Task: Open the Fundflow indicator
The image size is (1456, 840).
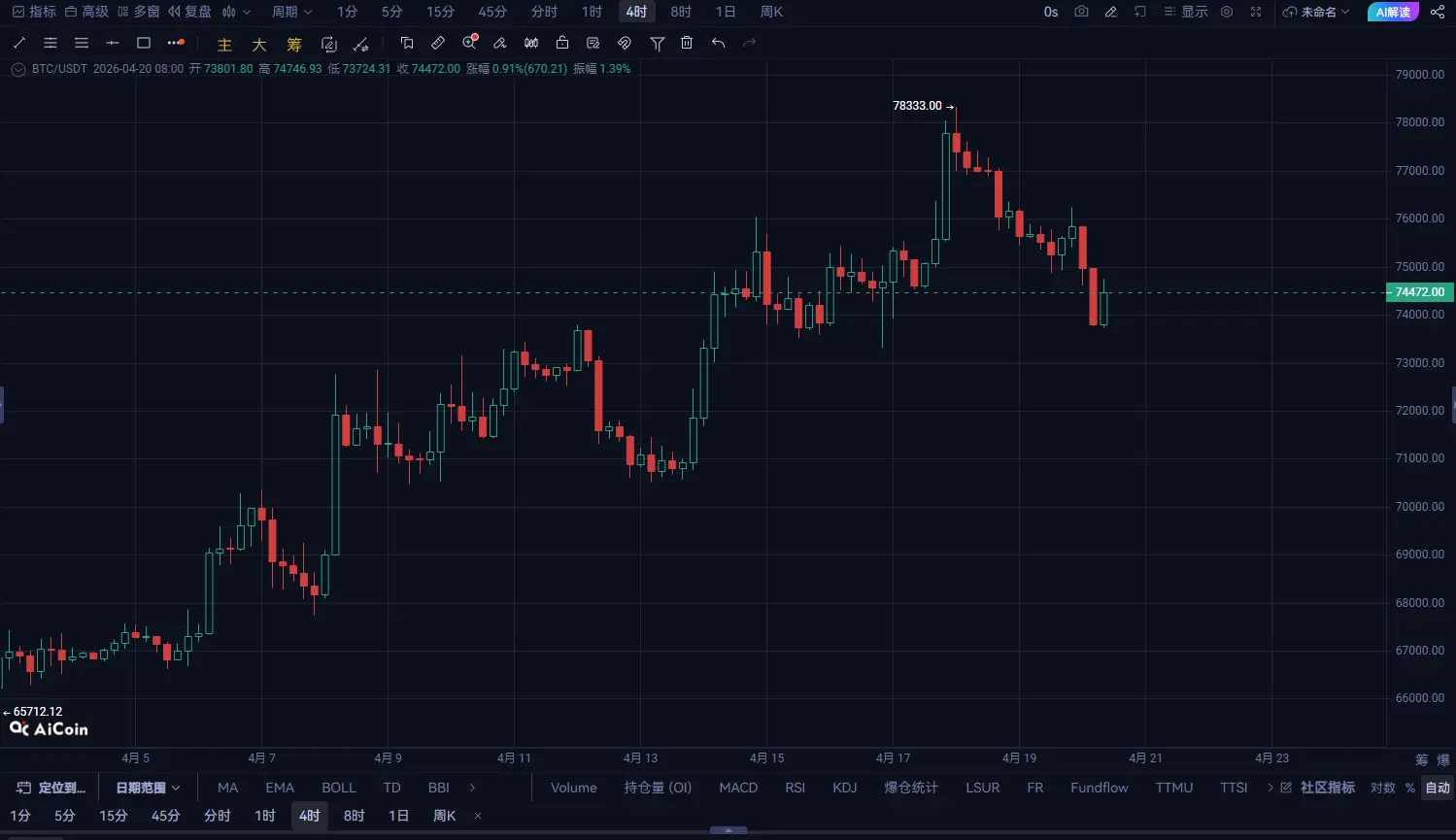Action: pyautogui.click(x=1100, y=788)
